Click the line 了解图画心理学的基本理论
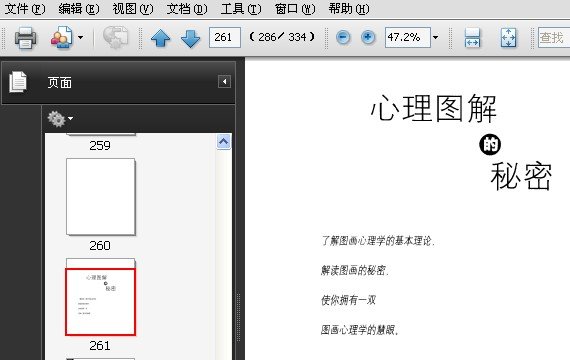 click(378, 241)
